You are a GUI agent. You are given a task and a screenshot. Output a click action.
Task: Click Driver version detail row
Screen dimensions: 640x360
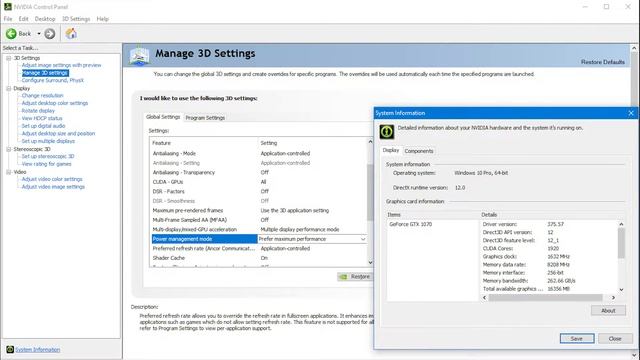[549, 224]
